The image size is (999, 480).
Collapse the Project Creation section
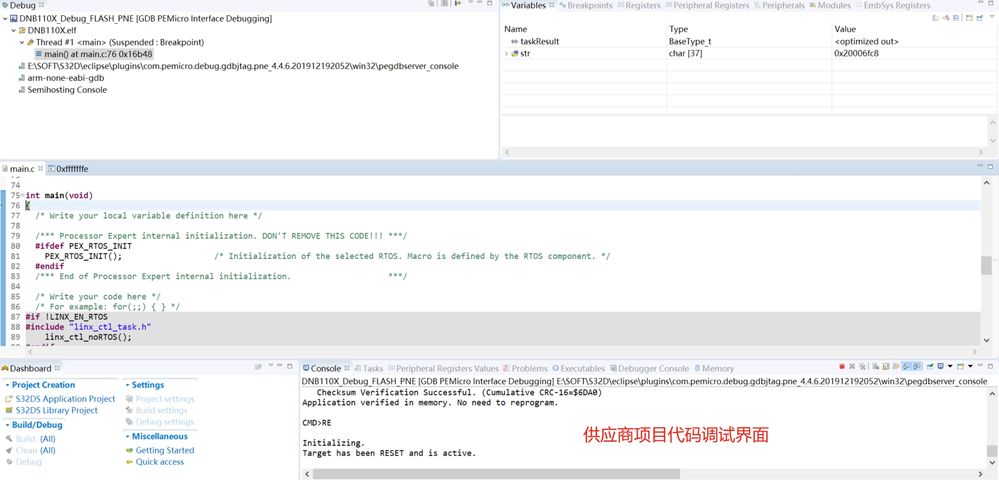click(x=7, y=385)
